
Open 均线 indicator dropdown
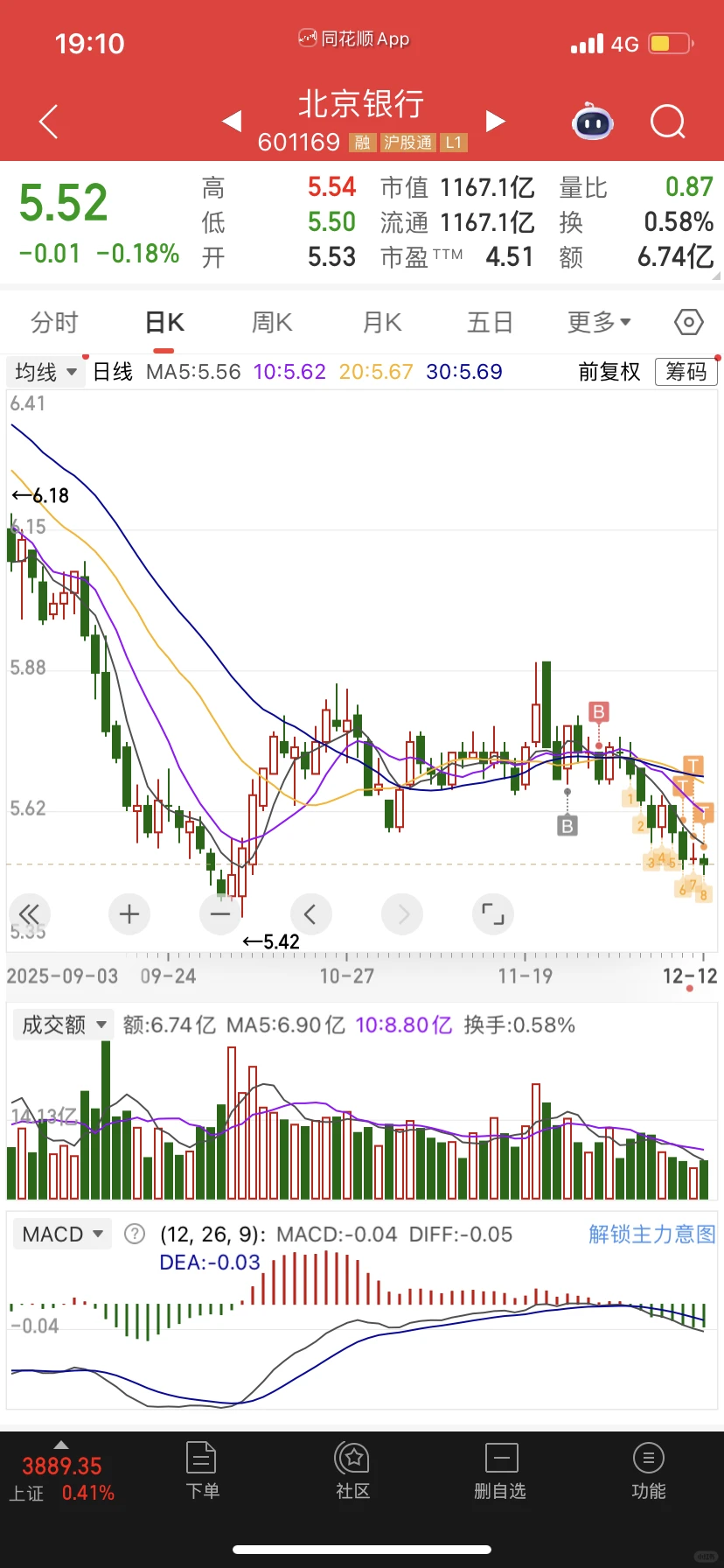tap(45, 372)
